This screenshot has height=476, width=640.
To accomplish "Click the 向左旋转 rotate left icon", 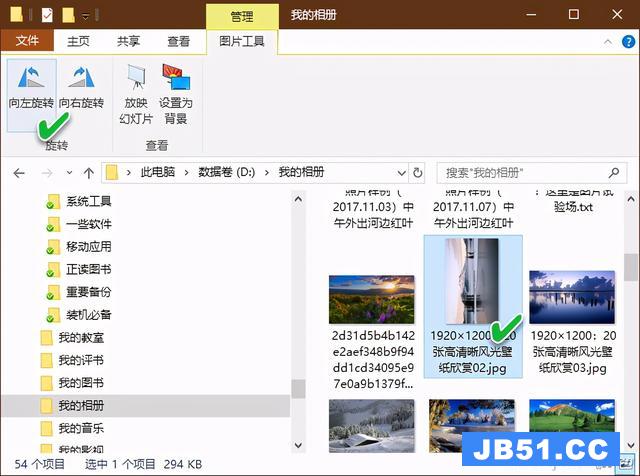I will (x=30, y=88).
